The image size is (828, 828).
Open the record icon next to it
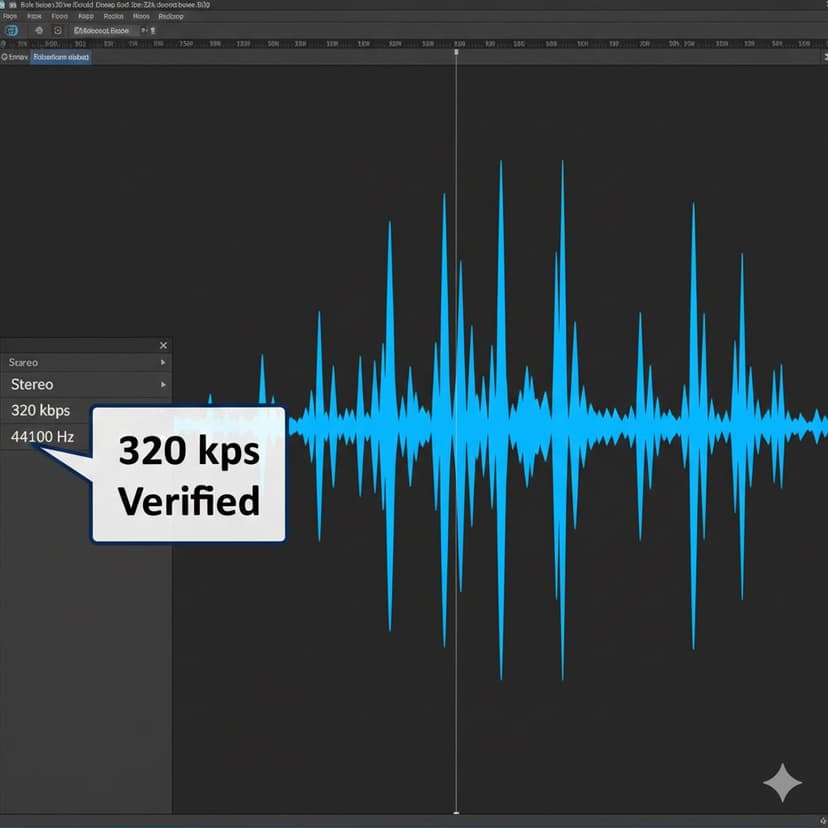tap(57, 31)
